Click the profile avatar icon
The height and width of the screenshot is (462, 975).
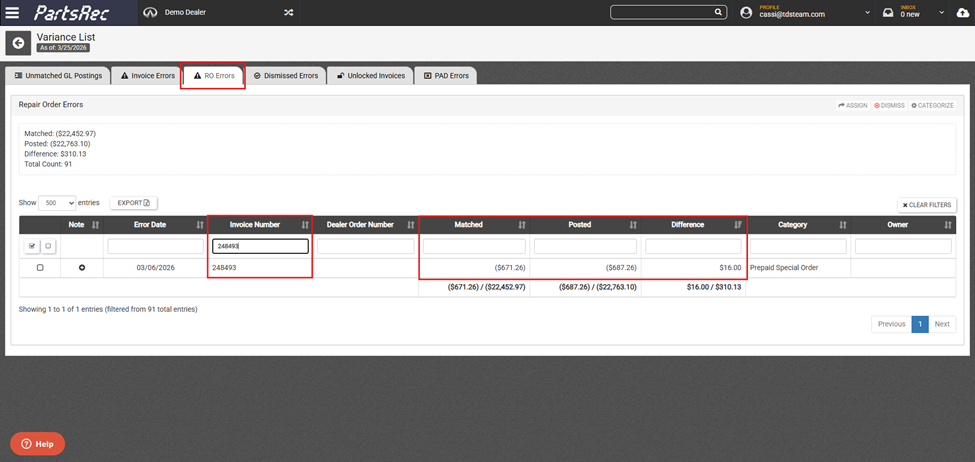click(746, 12)
